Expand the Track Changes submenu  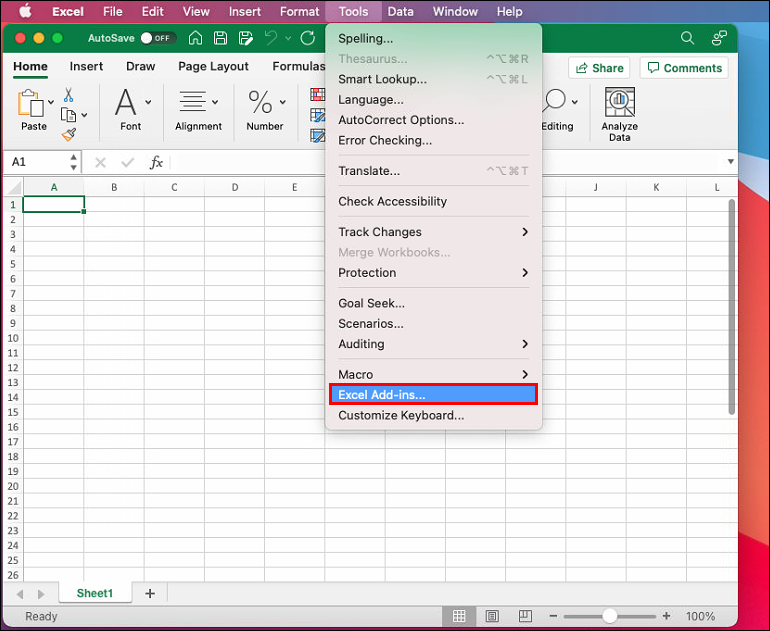pos(433,232)
